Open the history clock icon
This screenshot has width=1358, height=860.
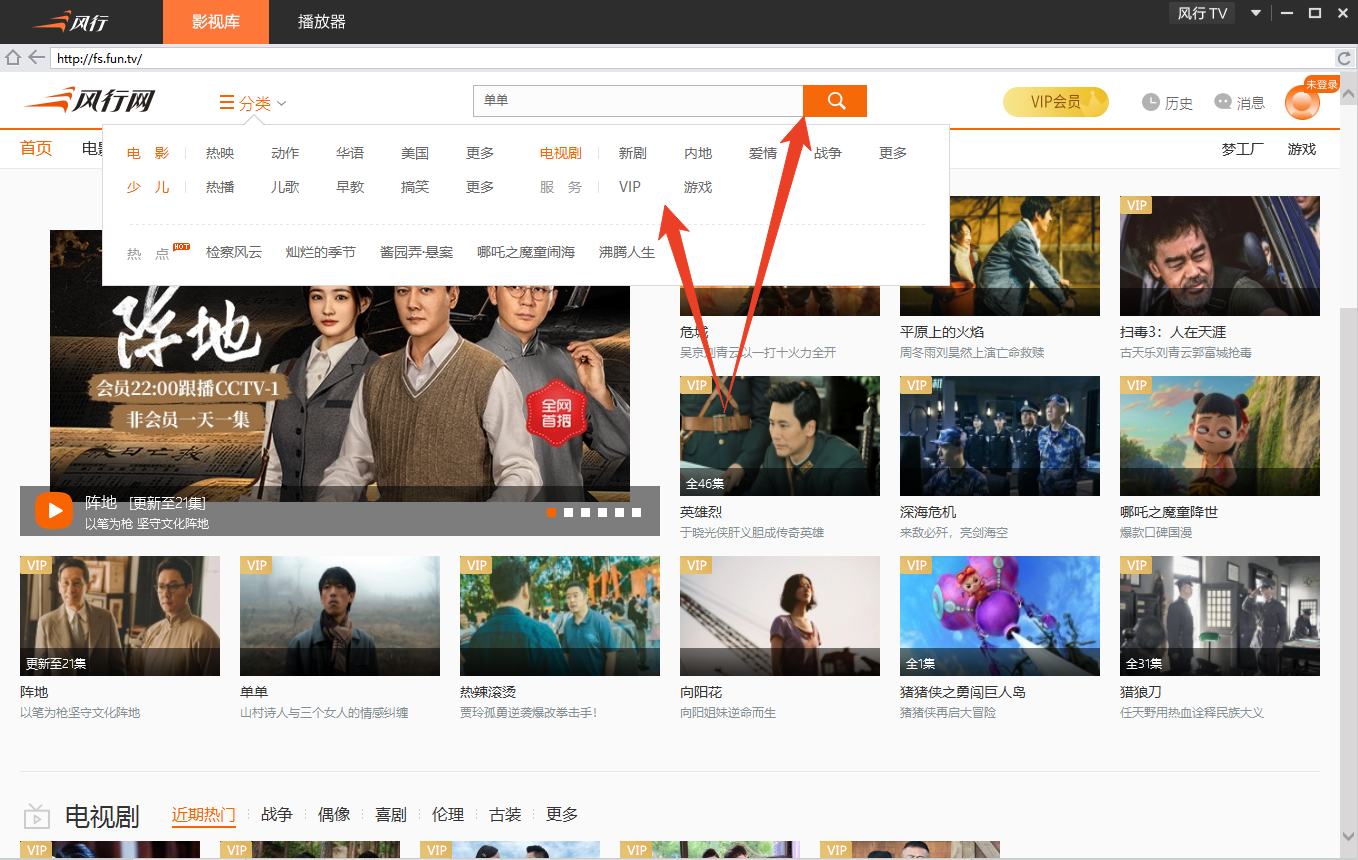1151,102
